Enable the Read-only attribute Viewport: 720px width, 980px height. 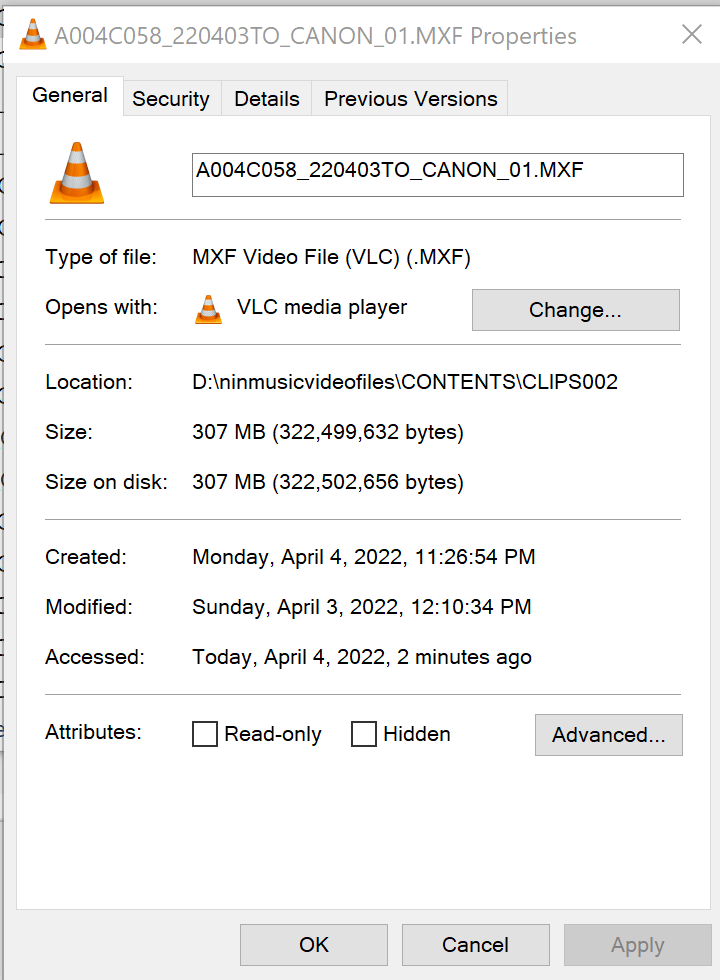[204, 734]
